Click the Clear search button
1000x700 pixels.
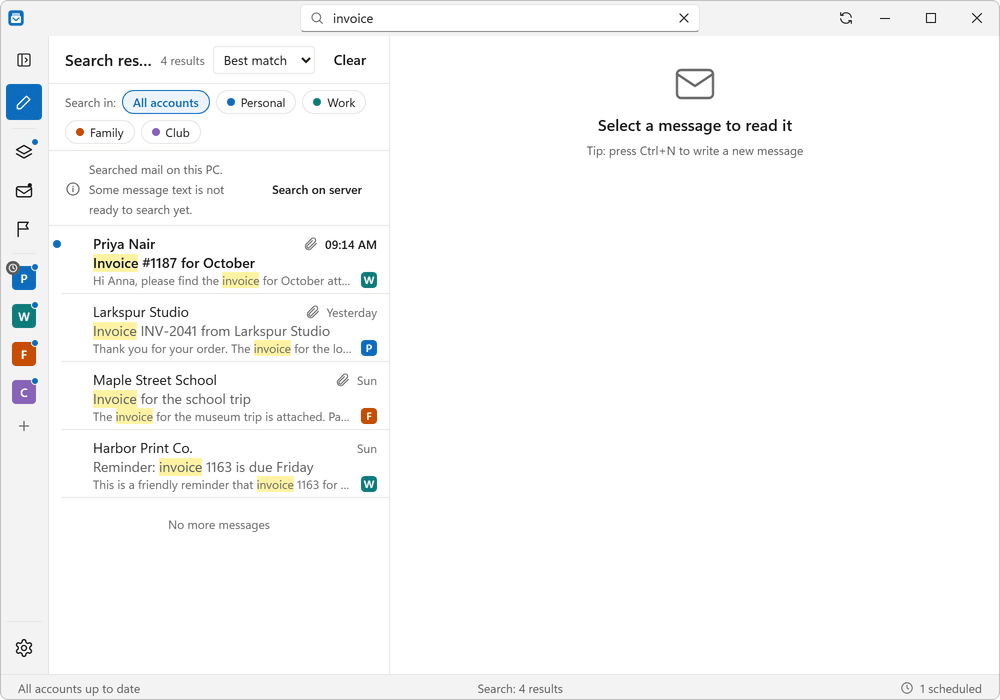(349, 61)
